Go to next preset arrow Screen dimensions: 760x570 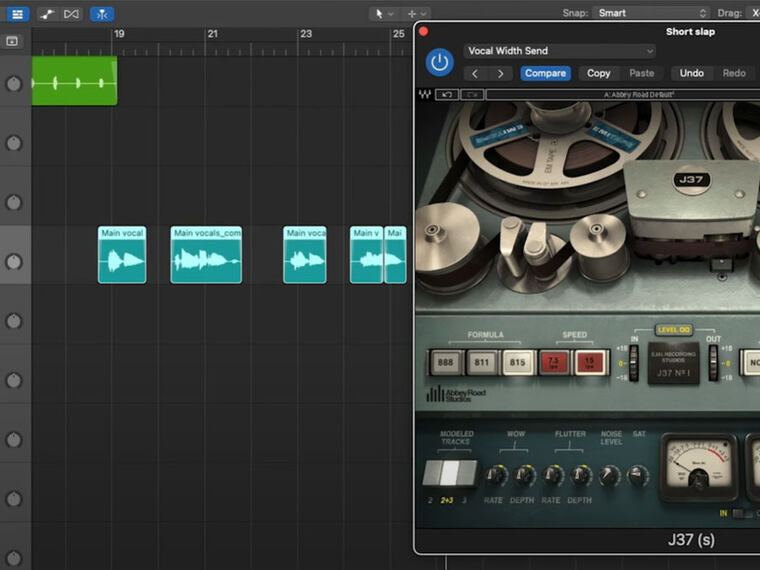click(501, 73)
